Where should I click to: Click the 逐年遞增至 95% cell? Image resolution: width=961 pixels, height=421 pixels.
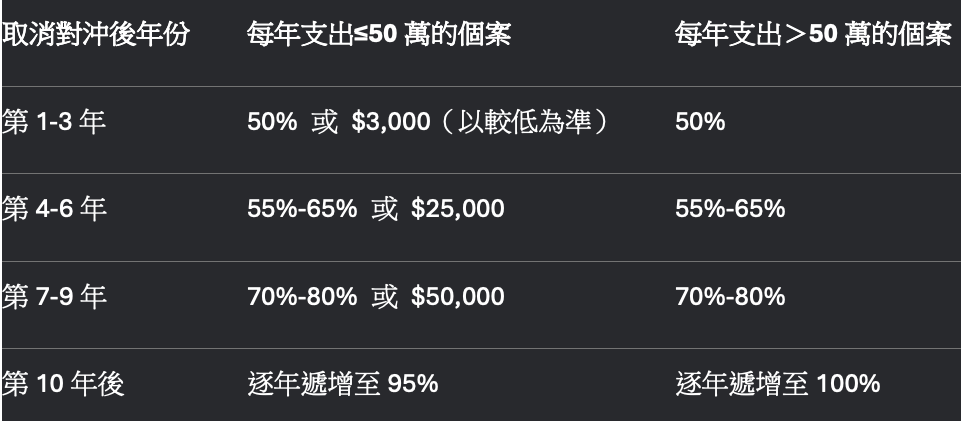pos(343,384)
